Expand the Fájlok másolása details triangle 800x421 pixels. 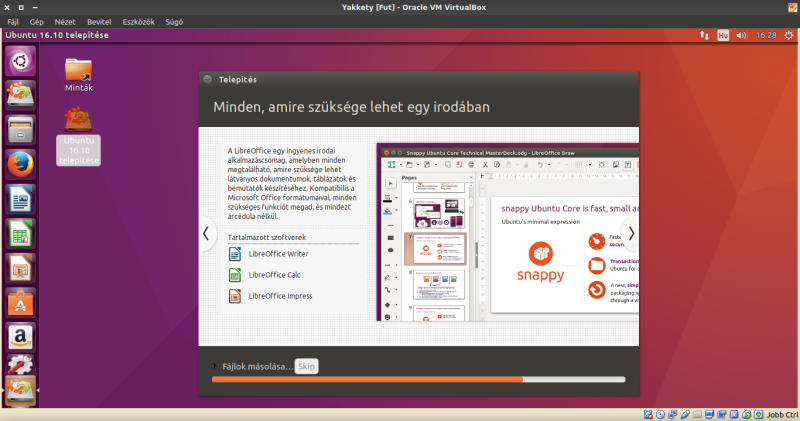tap(214, 367)
